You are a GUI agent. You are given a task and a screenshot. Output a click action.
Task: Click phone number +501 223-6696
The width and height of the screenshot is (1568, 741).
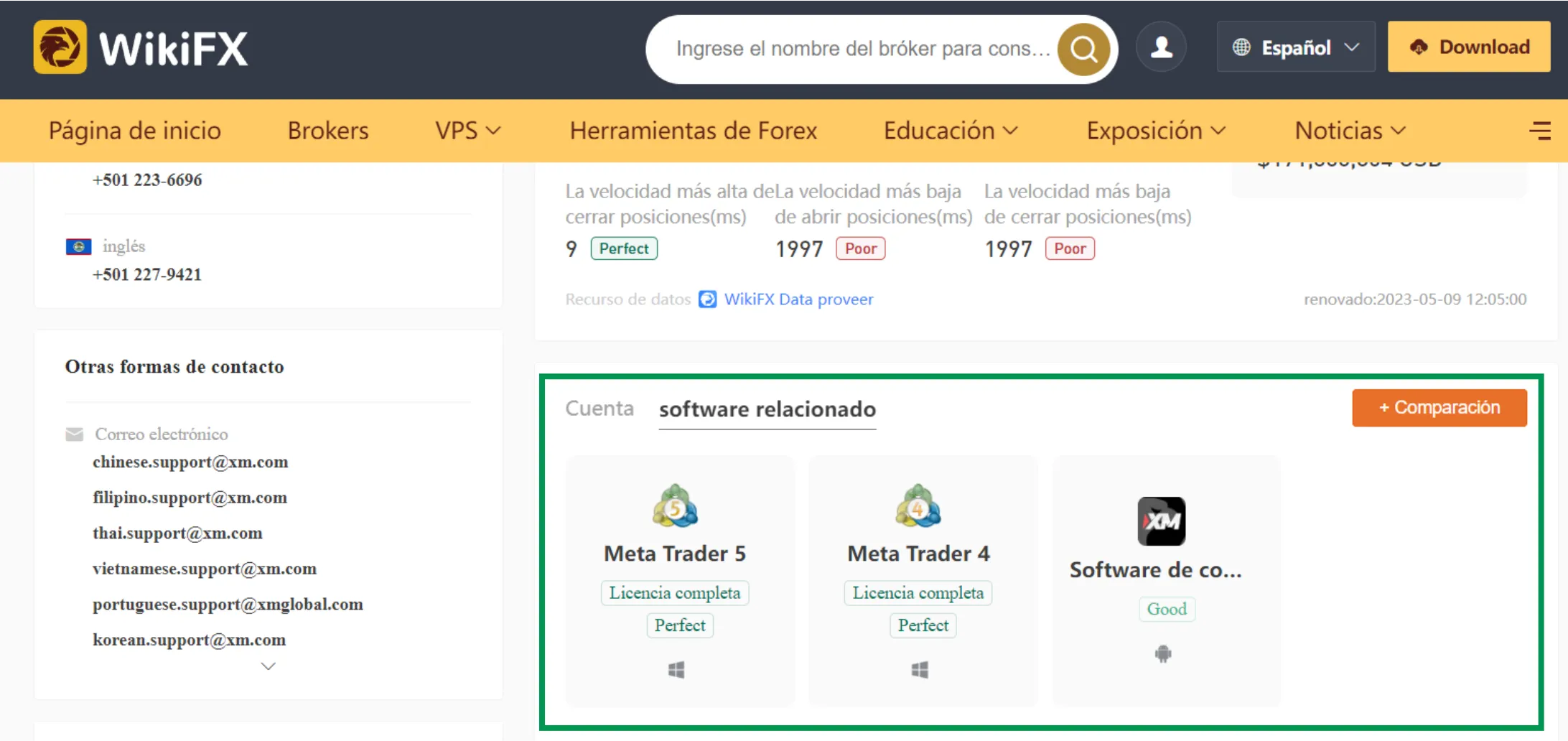[x=147, y=180]
